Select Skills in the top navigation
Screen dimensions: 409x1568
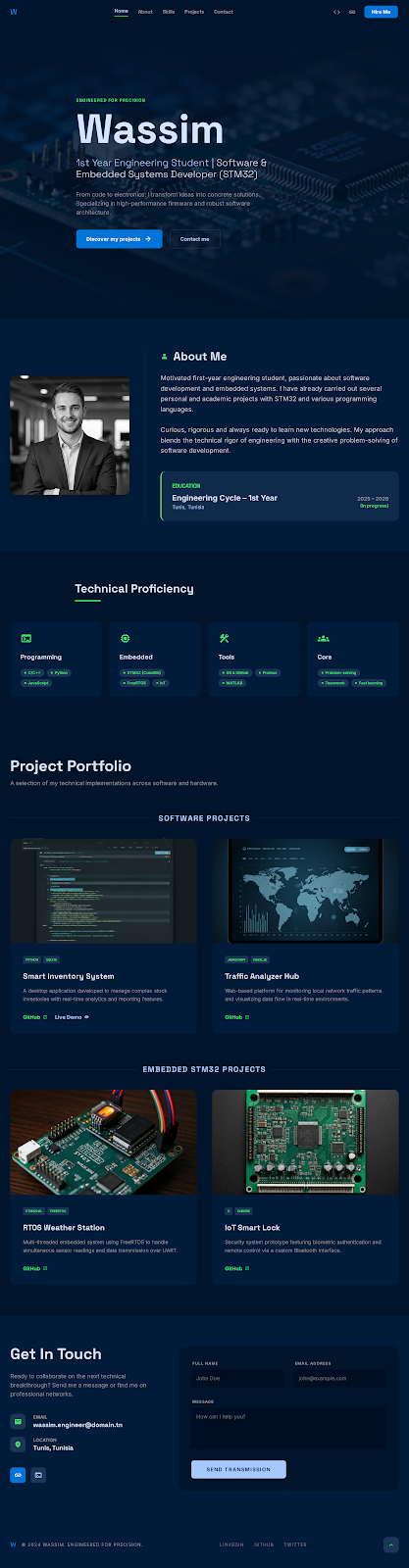pyautogui.click(x=169, y=12)
